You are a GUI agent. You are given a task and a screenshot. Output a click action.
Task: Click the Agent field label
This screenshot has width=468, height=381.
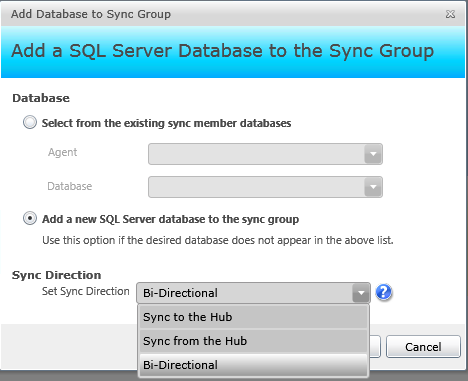click(63, 152)
